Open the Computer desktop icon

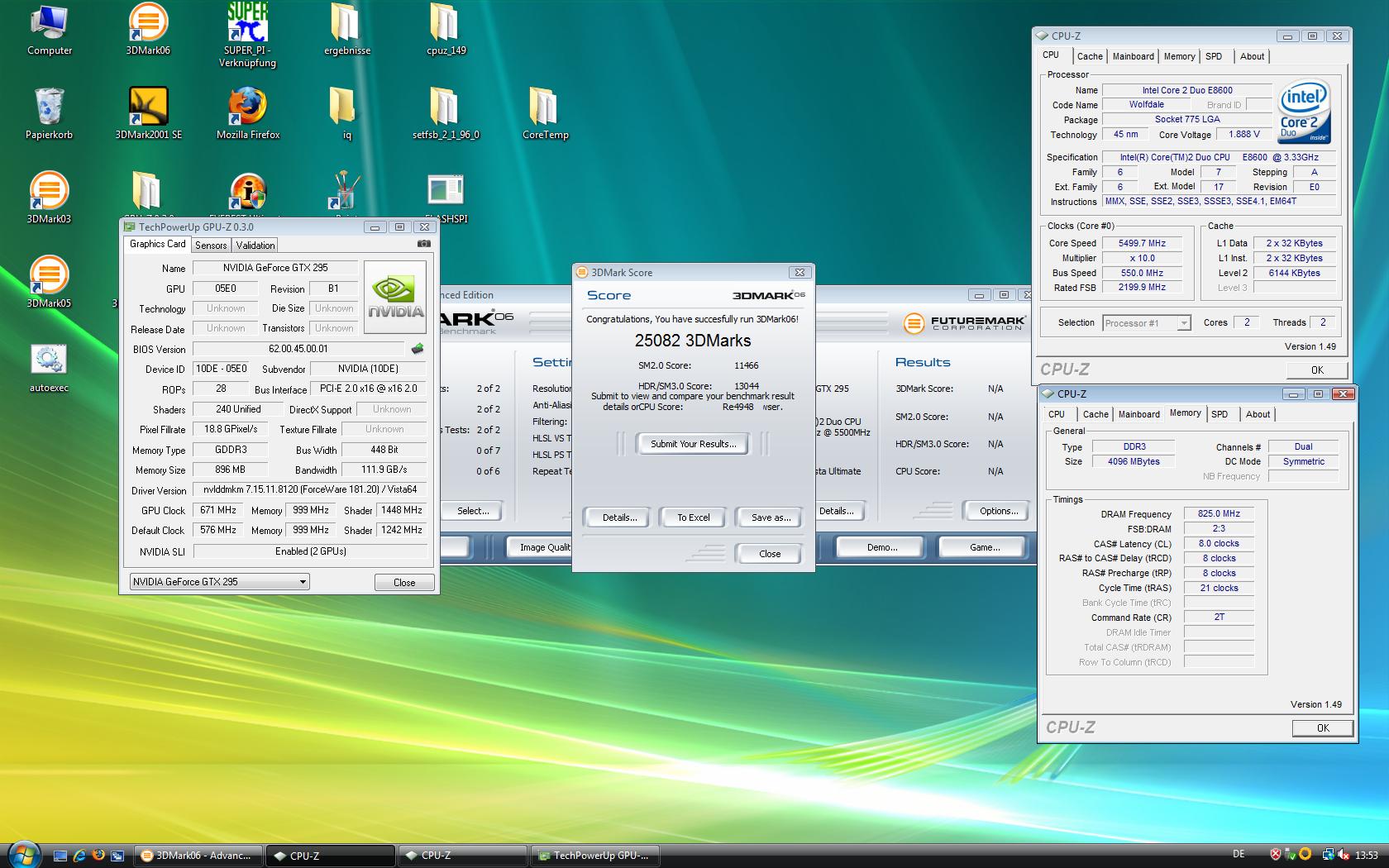[49, 30]
